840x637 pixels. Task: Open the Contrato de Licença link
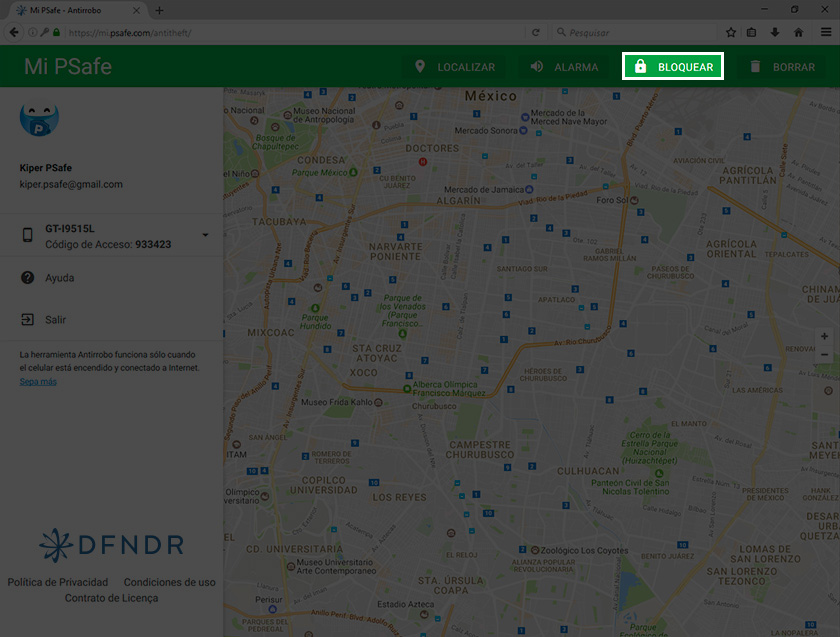(111, 598)
